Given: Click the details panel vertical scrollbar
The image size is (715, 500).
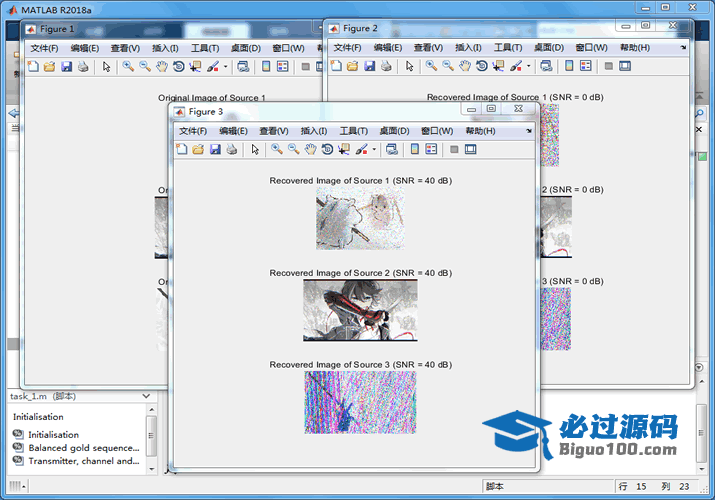Looking at the screenshot, I should coord(151,440).
